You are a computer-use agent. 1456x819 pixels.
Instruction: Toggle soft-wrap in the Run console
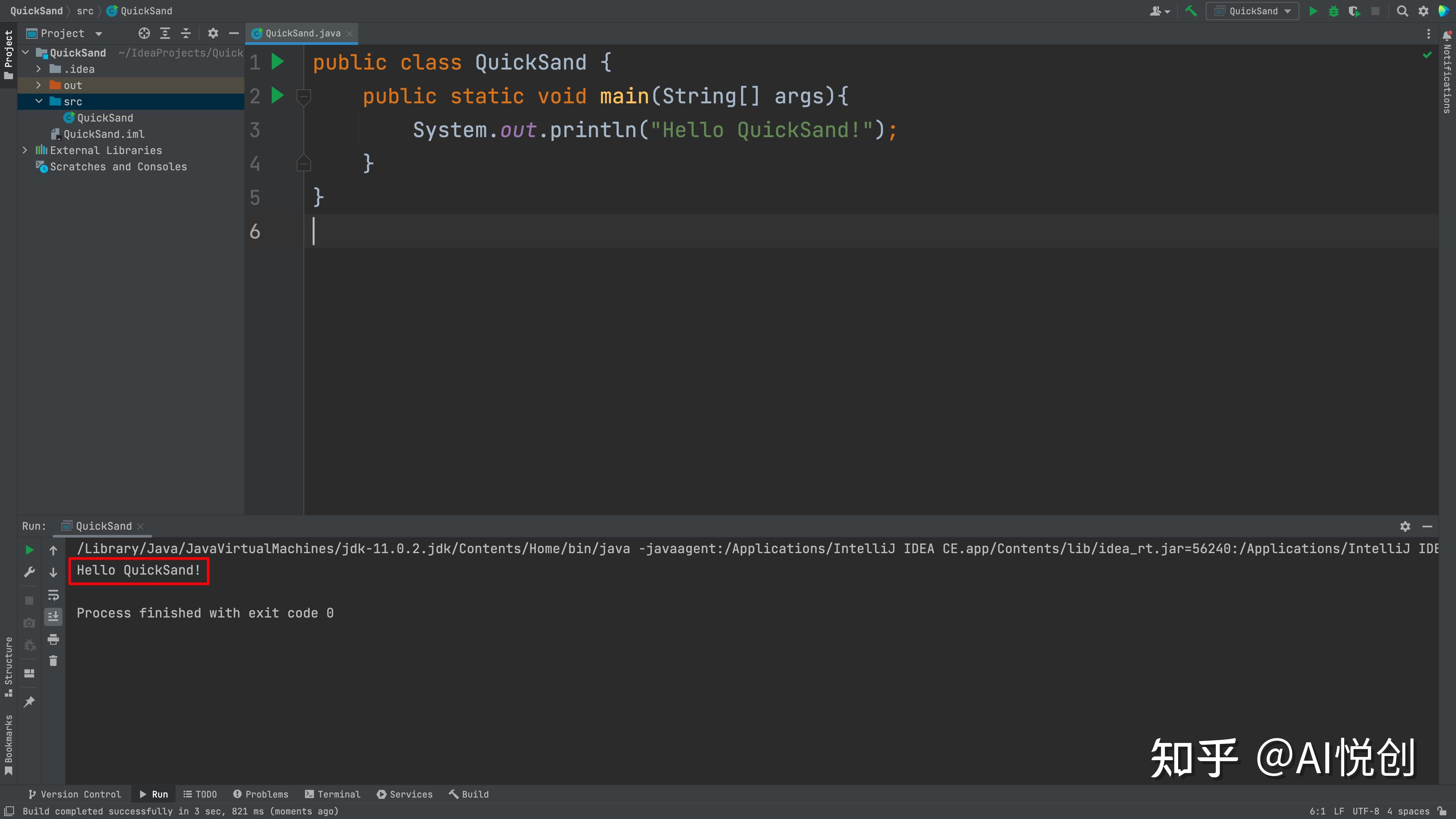tap(53, 595)
